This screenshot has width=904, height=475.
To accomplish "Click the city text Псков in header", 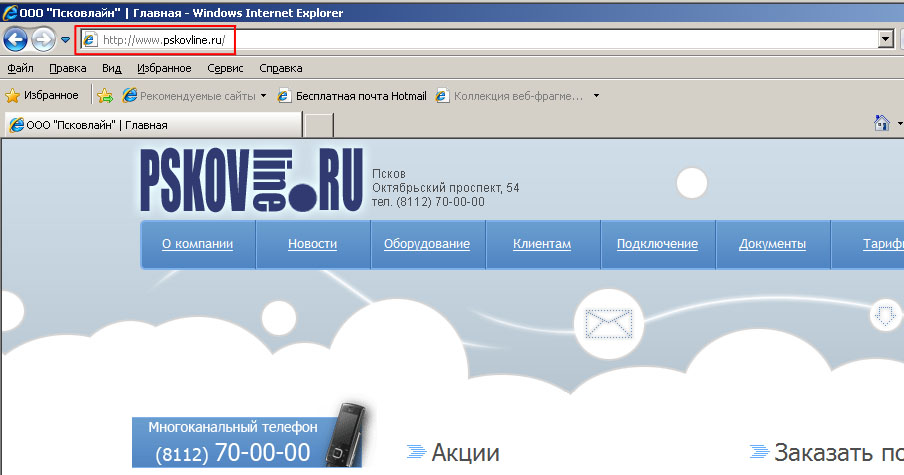I will tap(389, 174).
